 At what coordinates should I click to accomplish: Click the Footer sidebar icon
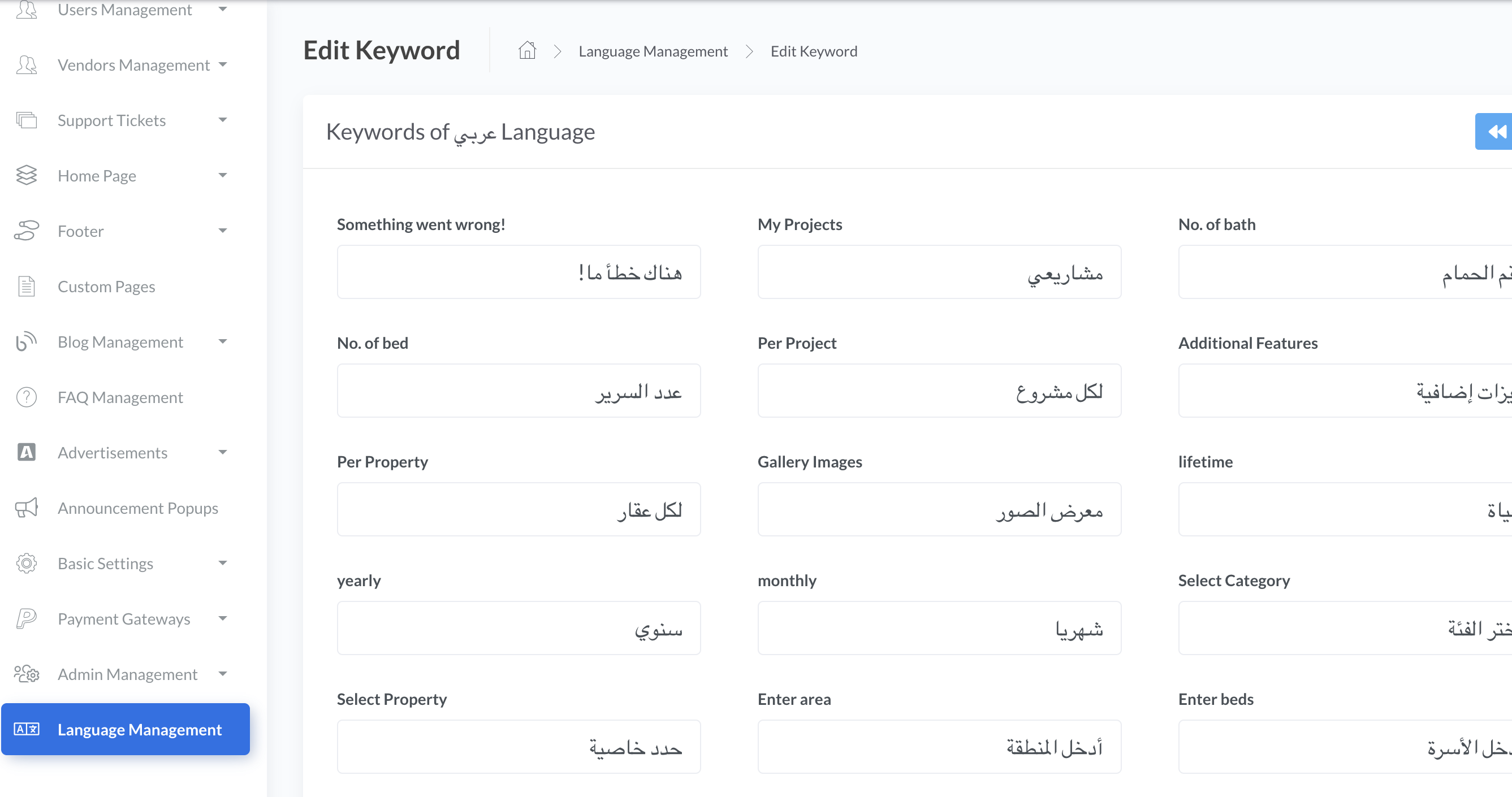click(x=27, y=231)
